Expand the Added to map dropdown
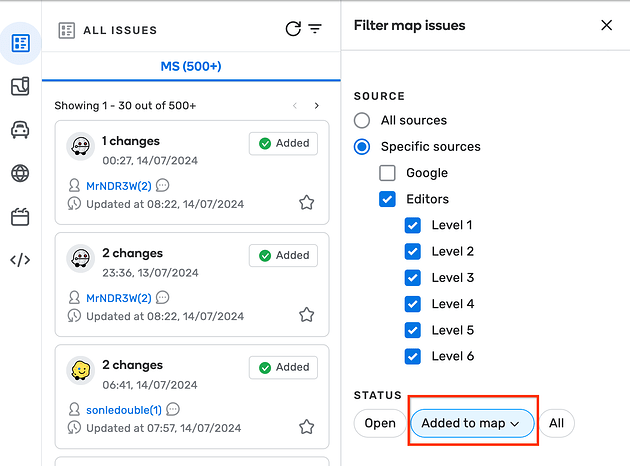This screenshot has width=630, height=466. [x=472, y=423]
